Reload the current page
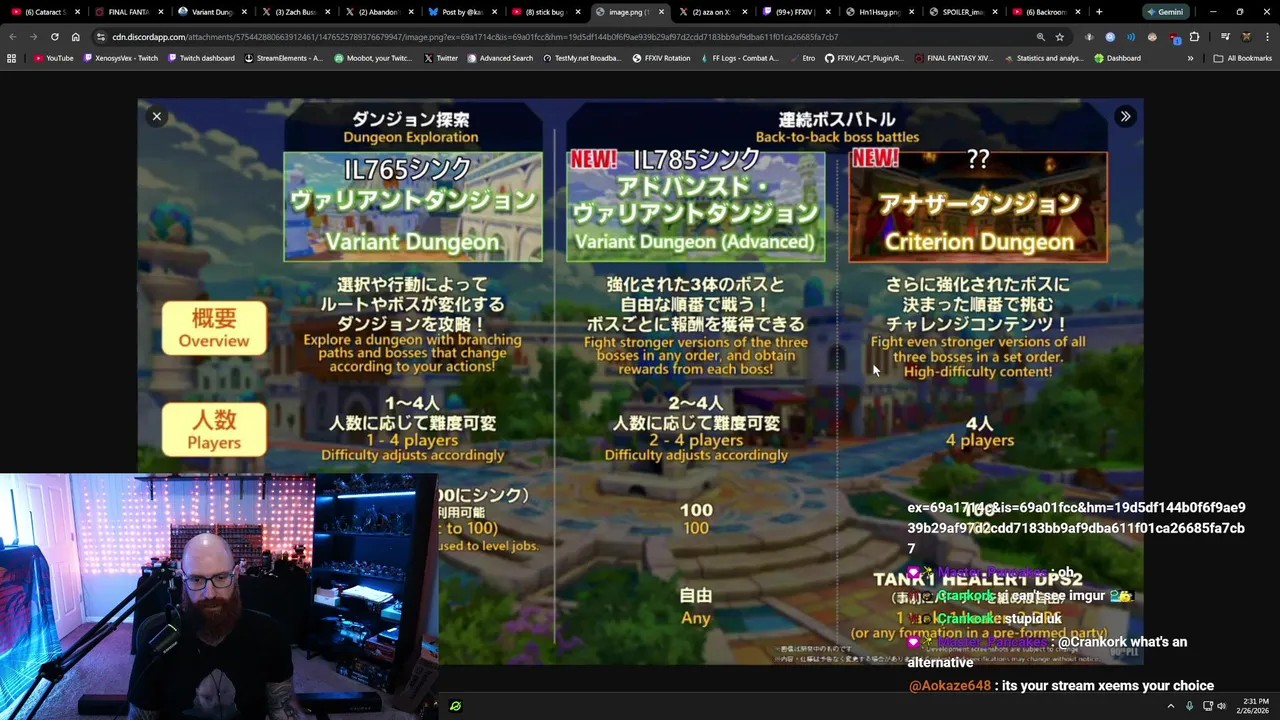The width and height of the screenshot is (1280, 720). 54,37
